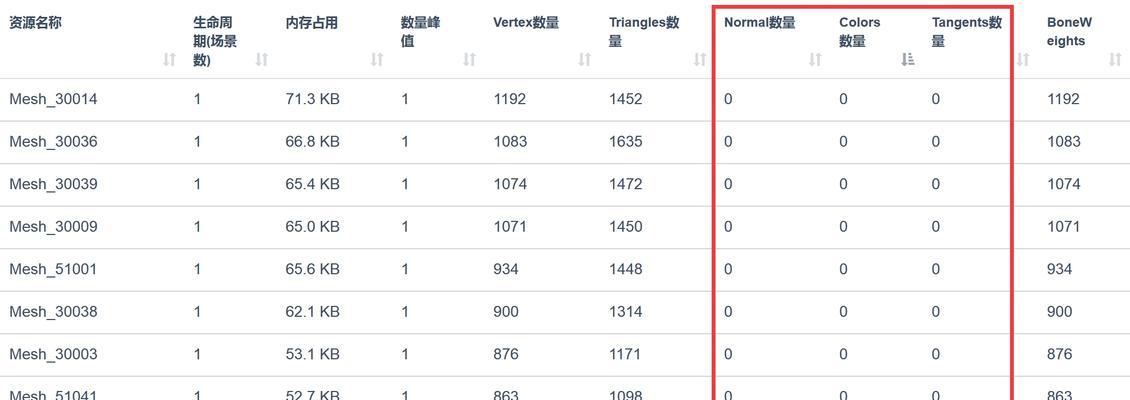Screen dimensions: 1130x400
Task: Select the 71.3 KB memory cell
Action: [312, 99]
